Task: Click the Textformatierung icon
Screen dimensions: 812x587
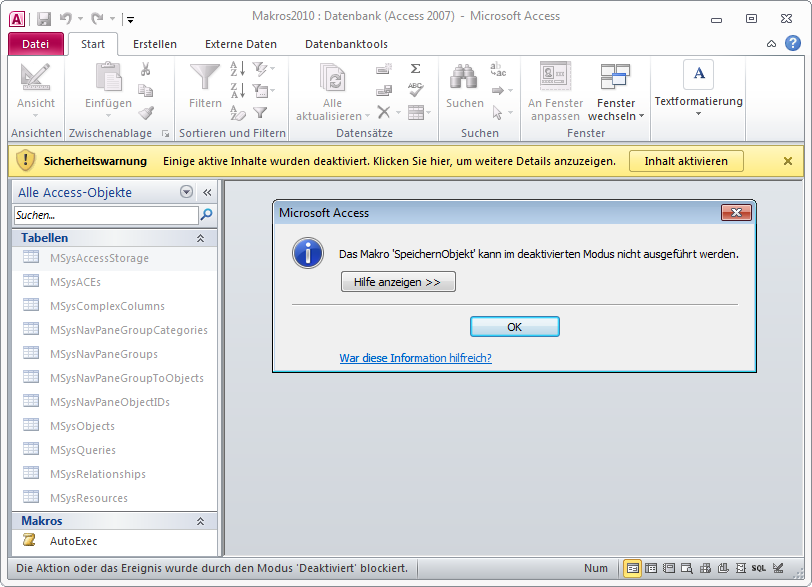Action: [x=698, y=74]
